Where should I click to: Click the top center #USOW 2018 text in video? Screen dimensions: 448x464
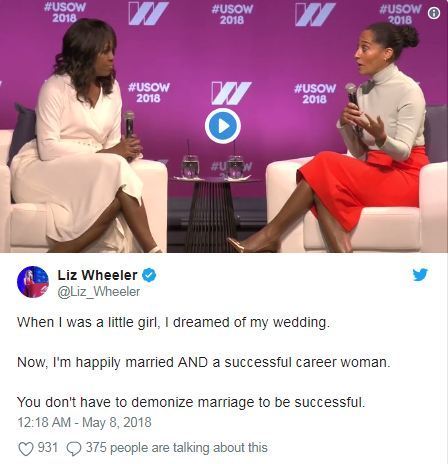[x=232, y=15]
